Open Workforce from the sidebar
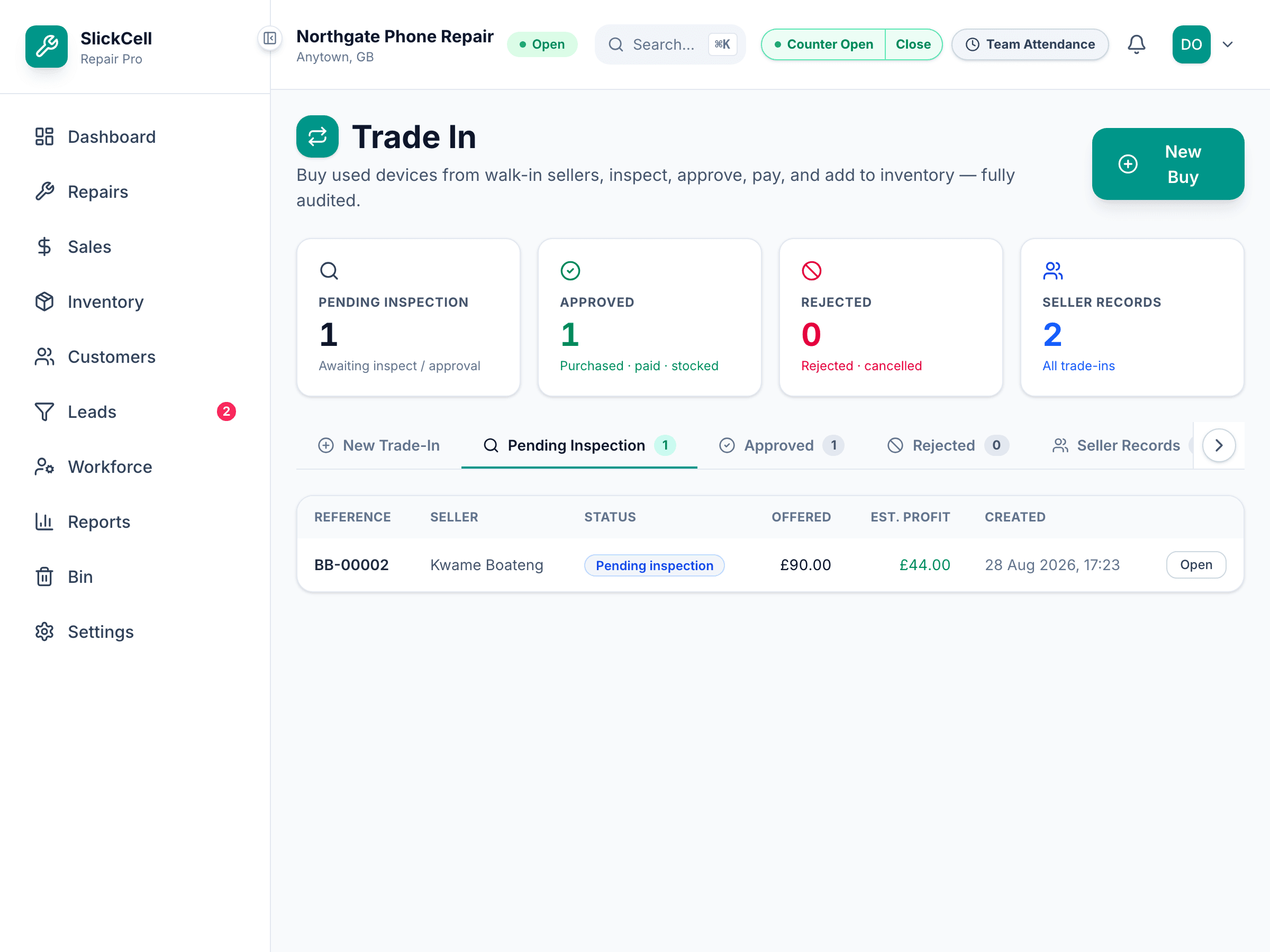The image size is (1270, 952). click(x=135, y=466)
